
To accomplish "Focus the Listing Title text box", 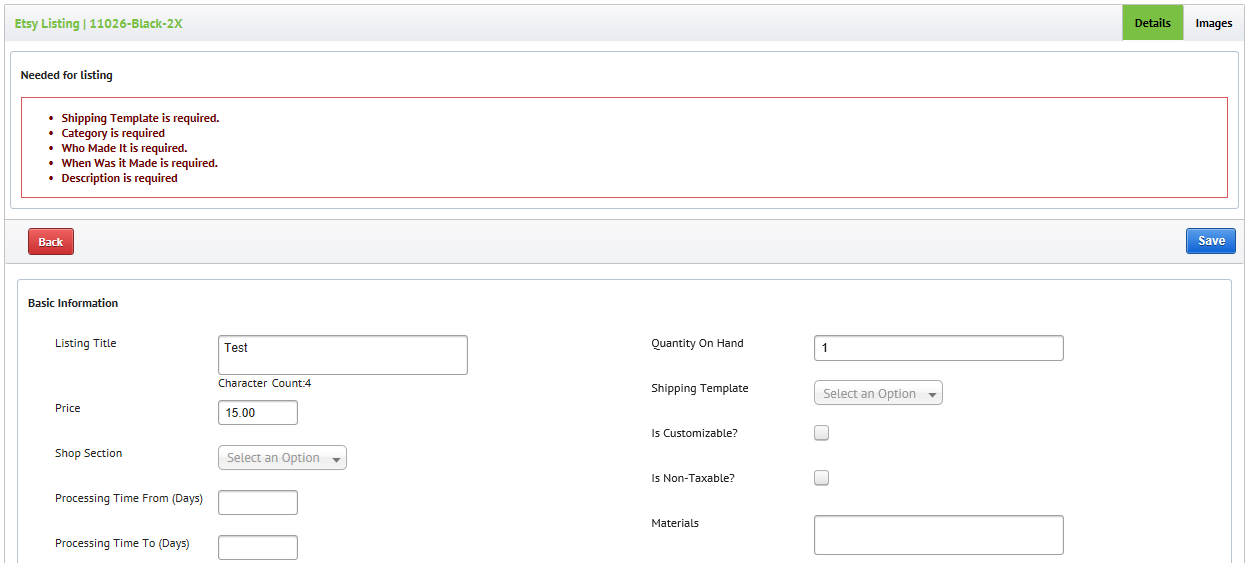I will point(343,355).
